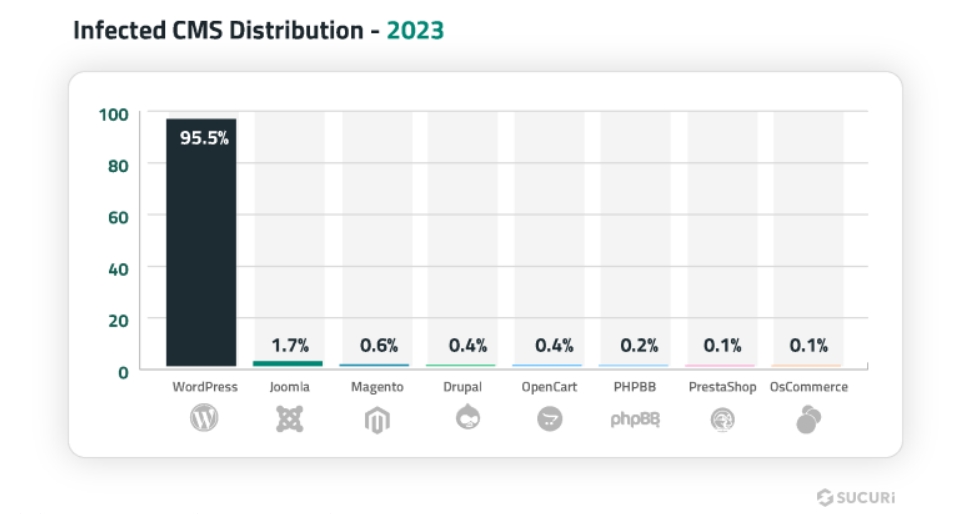Click the Magento 0.6% label
This screenshot has height=514, width=966.
coord(378,346)
